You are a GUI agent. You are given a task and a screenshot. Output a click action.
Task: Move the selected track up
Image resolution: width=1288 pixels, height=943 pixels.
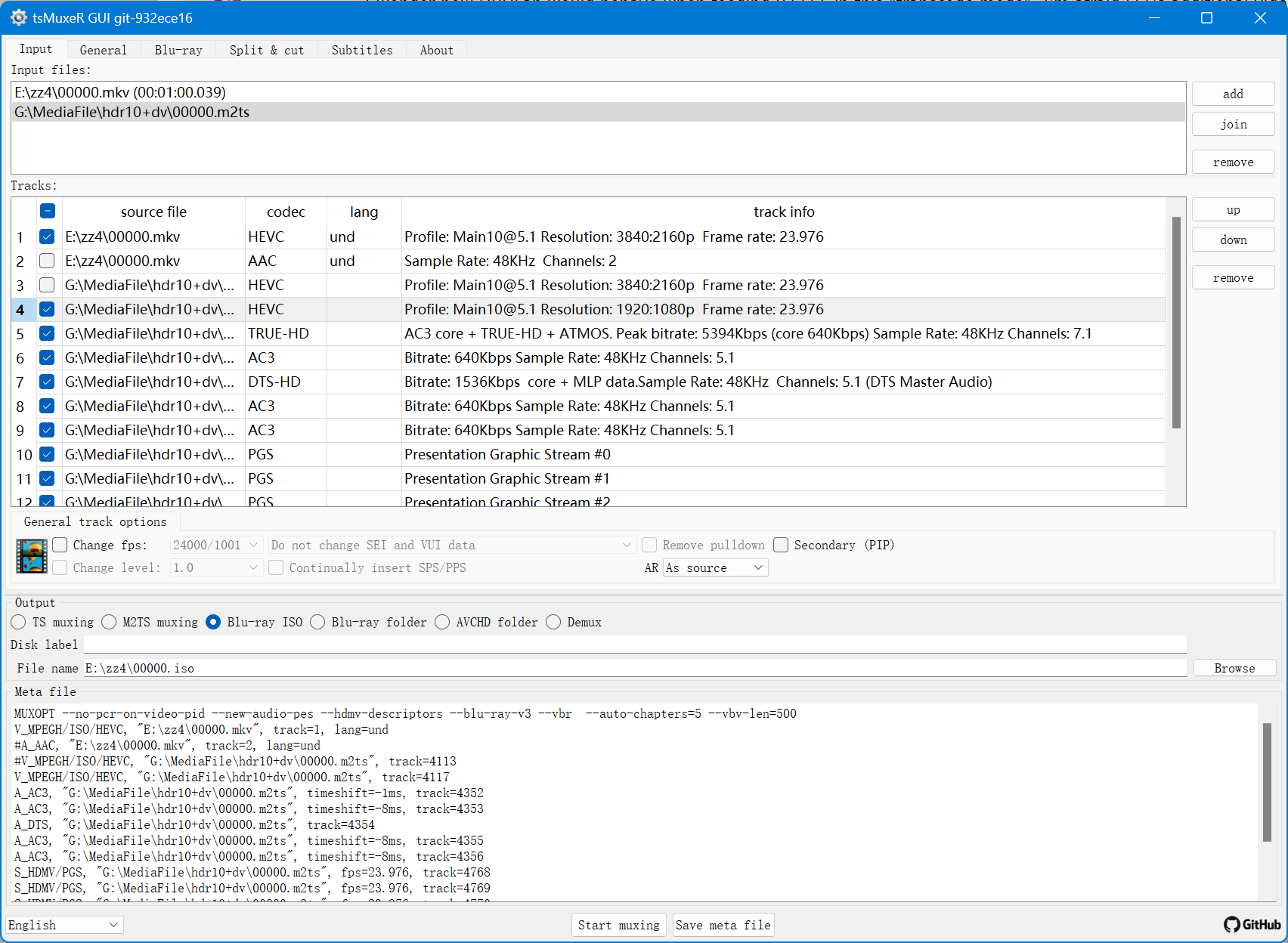[x=1234, y=209]
